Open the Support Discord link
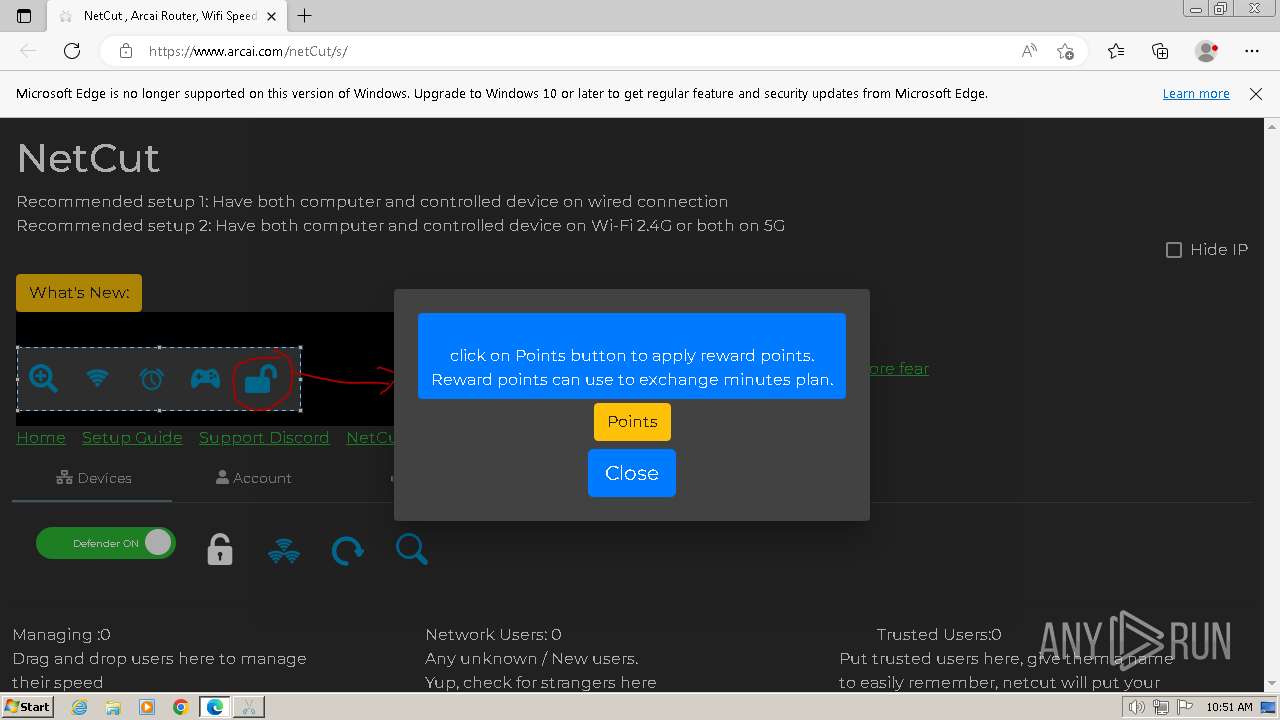This screenshot has width=1280, height=720. pyautogui.click(x=264, y=438)
